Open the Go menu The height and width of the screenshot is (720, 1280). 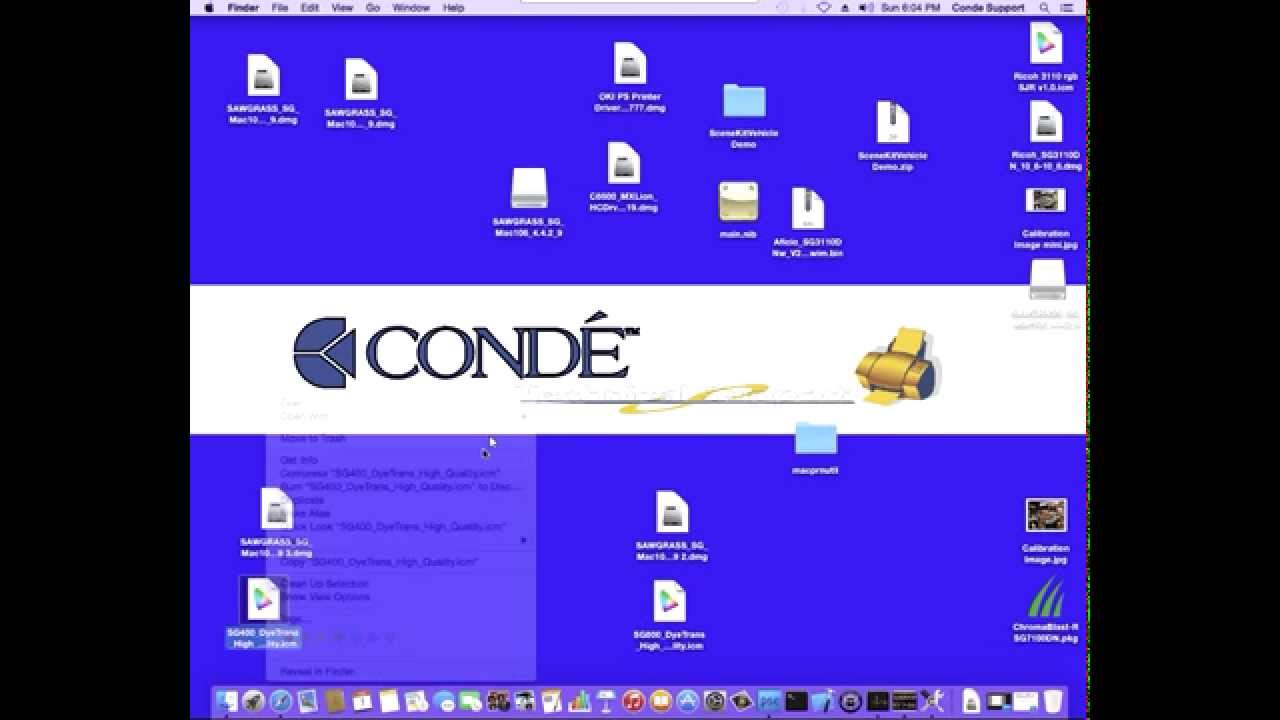coord(373,7)
